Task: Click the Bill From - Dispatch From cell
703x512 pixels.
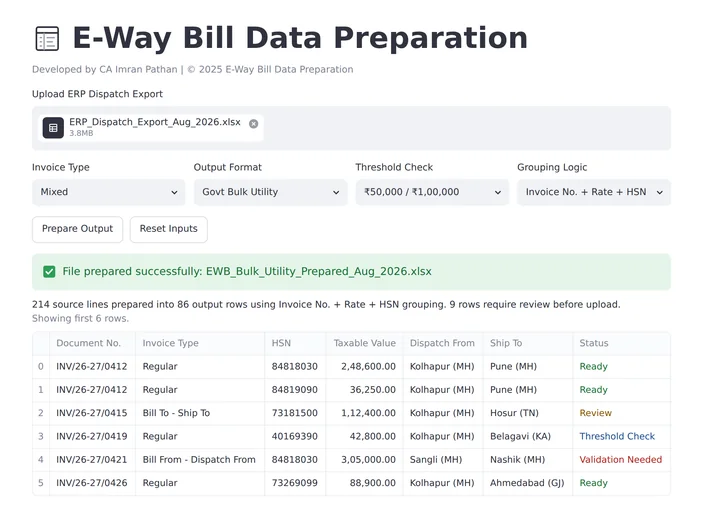Action: (199, 460)
